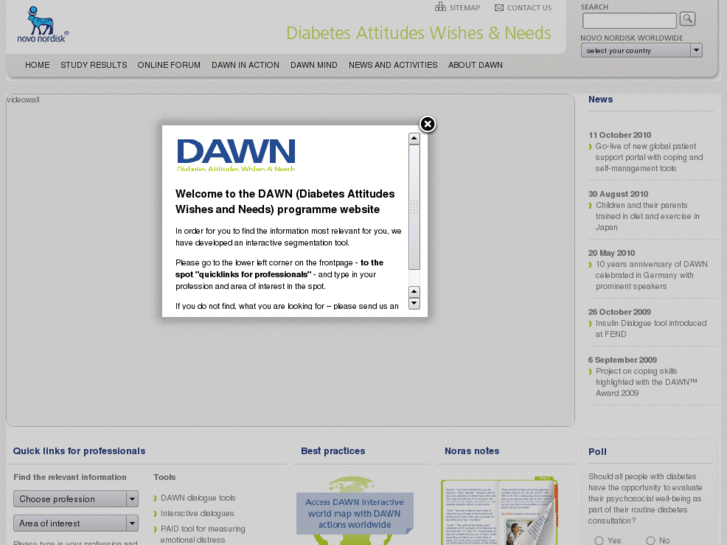This screenshot has height=545, width=727.
Task: Click the DAWN logo in popup
Action: point(236,154)
